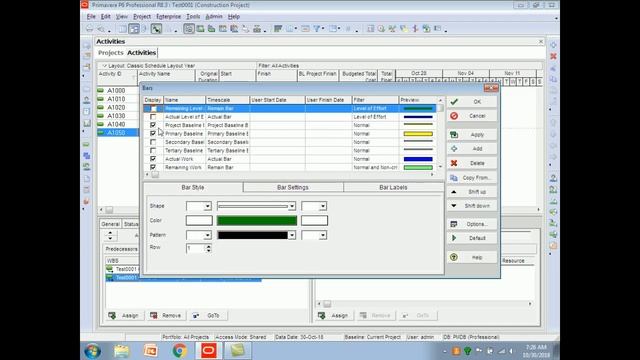Image resolution: width=640 pixels, height=360 pixels.
Task: Increase the Row number using stepper
Action: (x=209, y=246)
